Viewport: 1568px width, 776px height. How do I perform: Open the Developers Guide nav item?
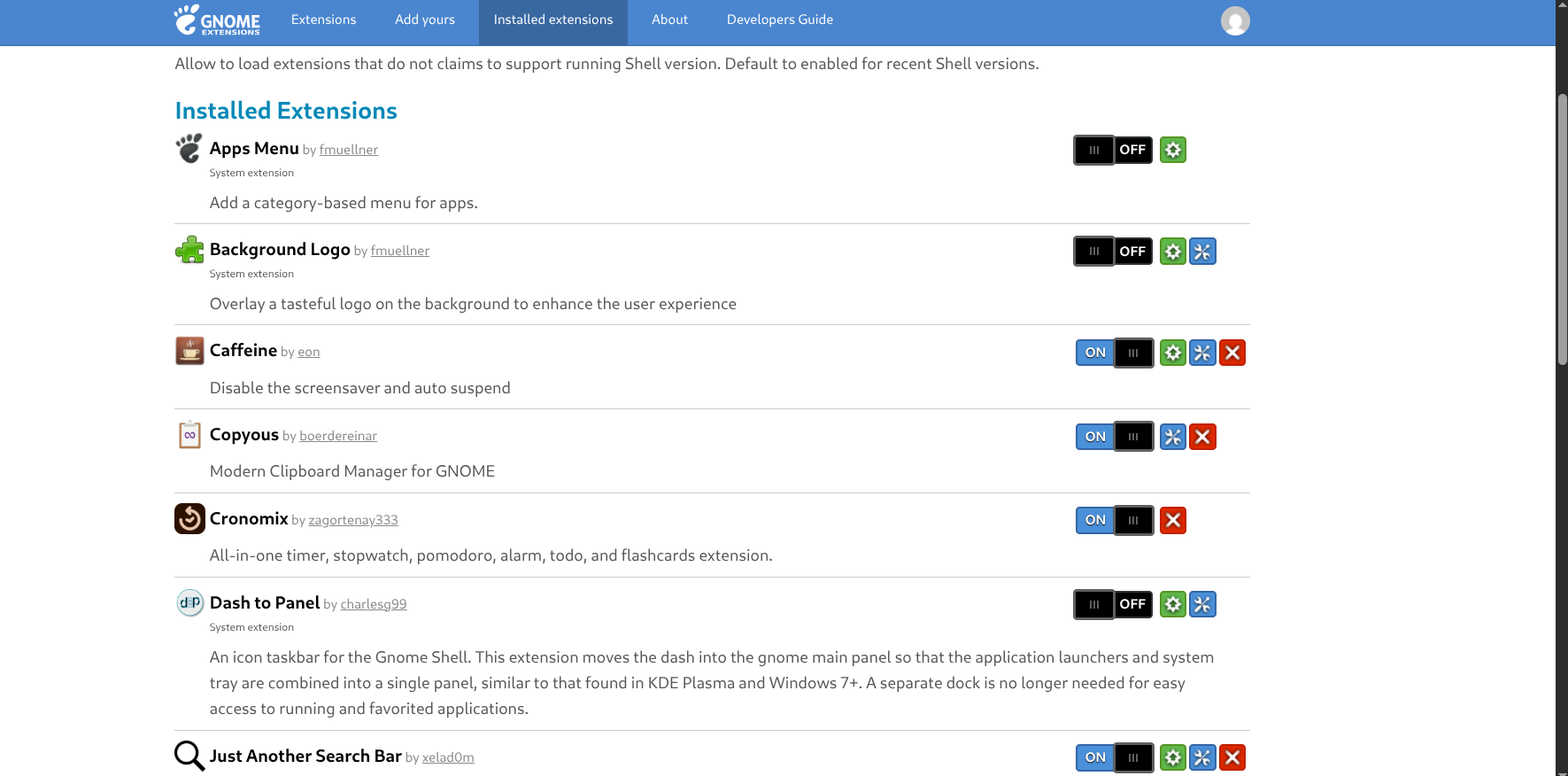pyautogui.click(x=780, y=19)
